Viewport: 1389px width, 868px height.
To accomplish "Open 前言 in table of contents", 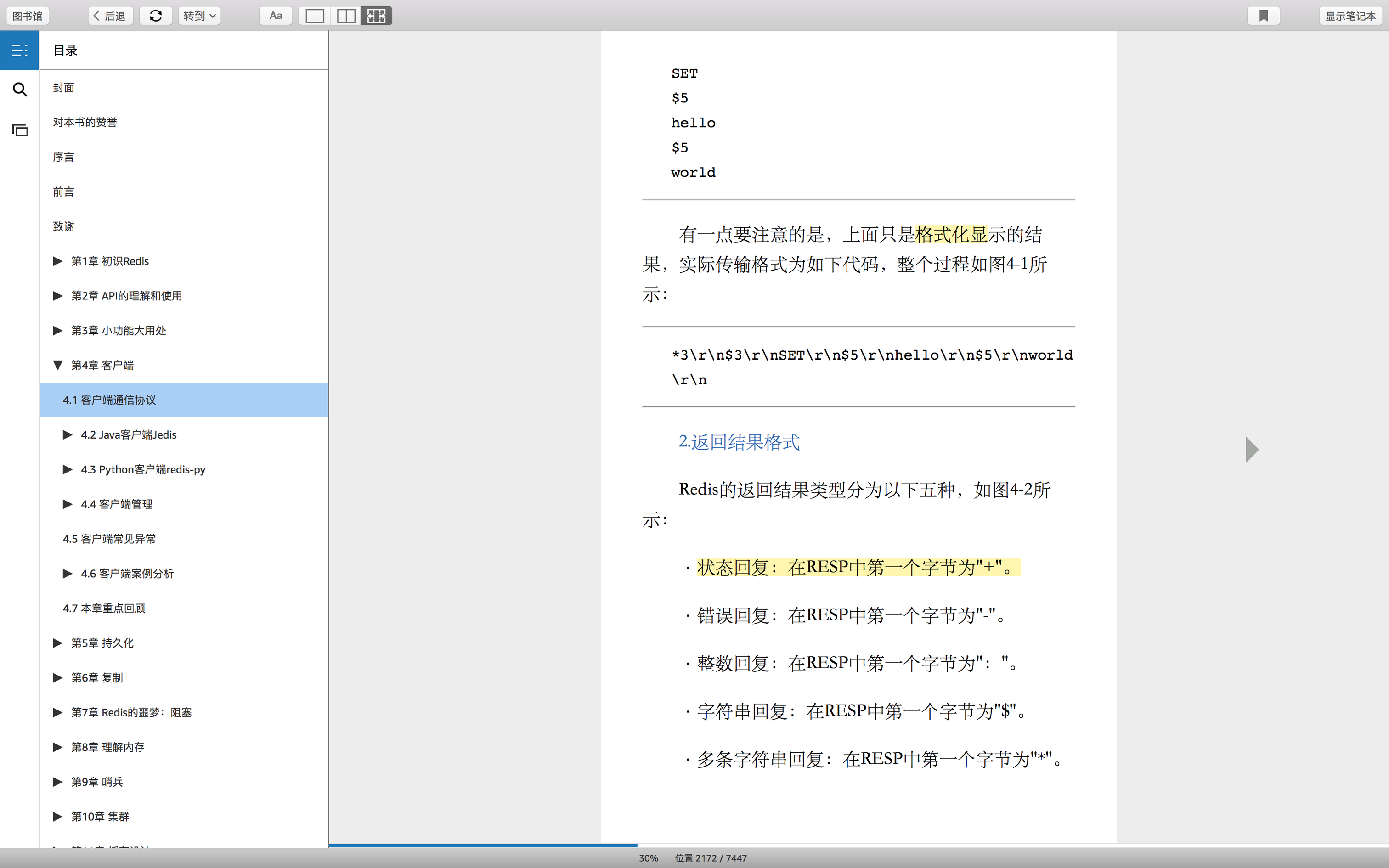I will pos(63,192).
